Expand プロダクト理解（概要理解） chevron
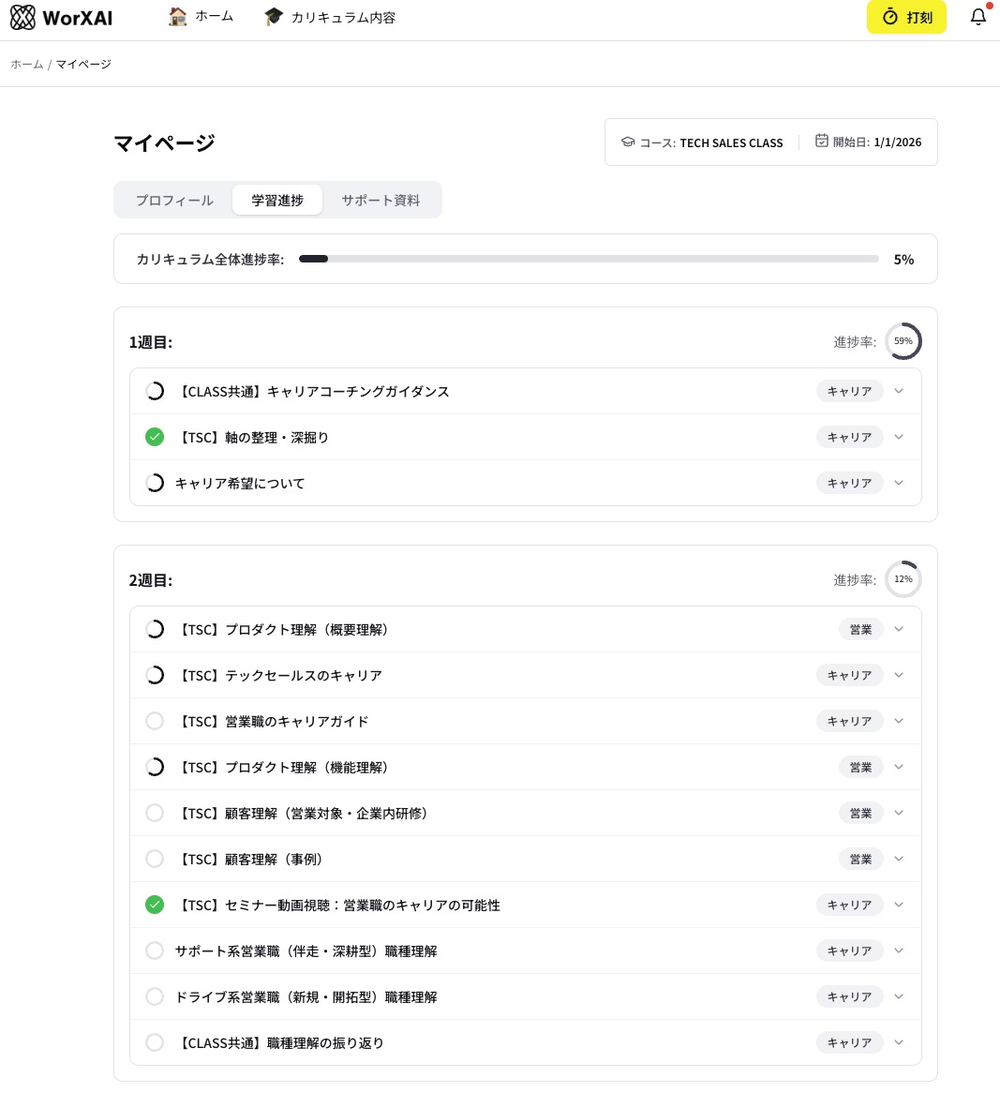 [x=899, y=629]
